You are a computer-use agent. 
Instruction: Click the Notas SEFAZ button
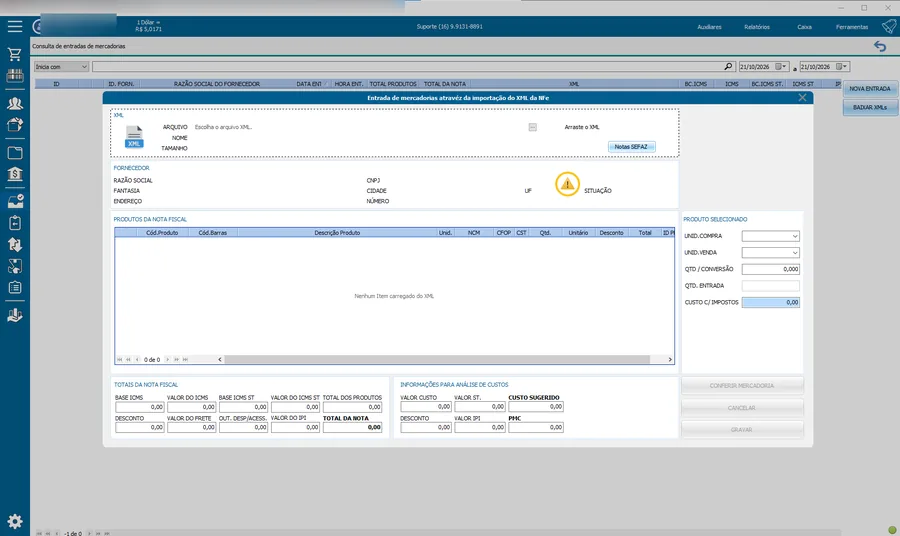[631, 147]
